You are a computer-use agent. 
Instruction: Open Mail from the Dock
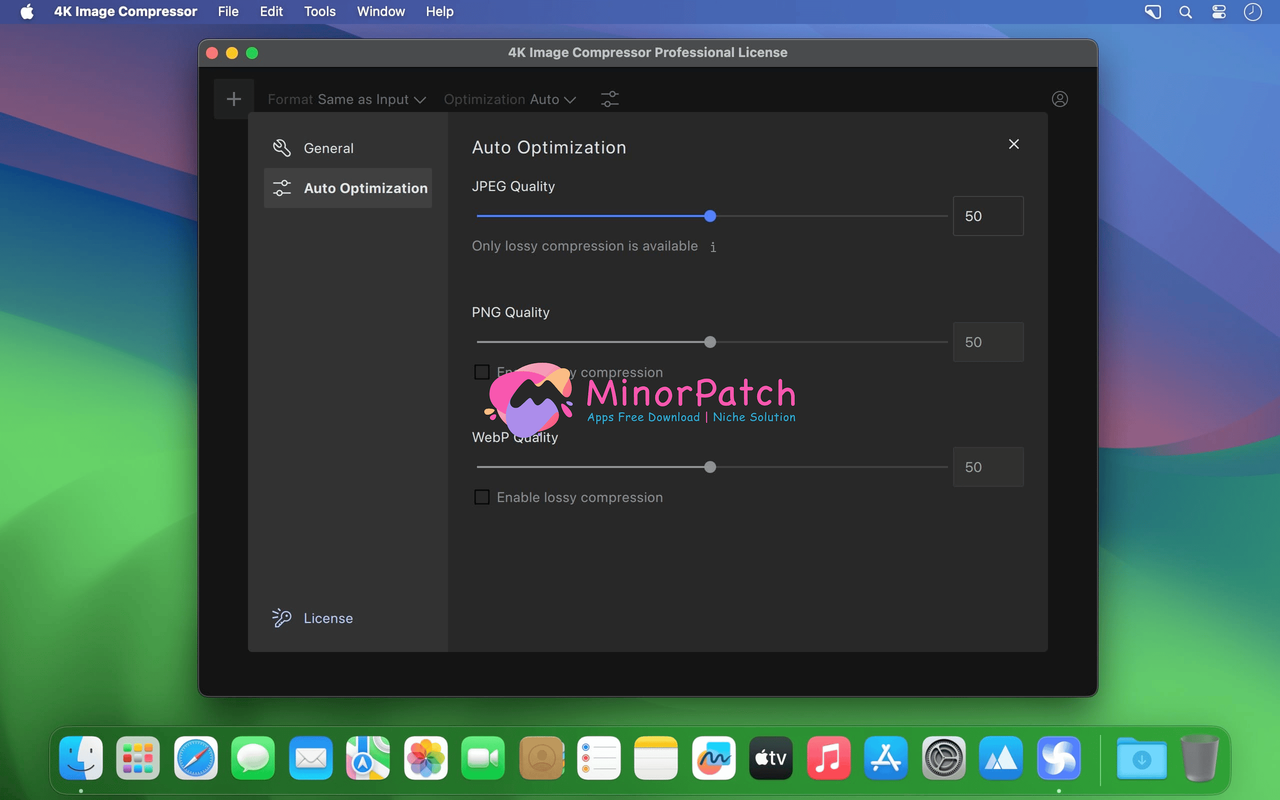click(x=311, y=758)
